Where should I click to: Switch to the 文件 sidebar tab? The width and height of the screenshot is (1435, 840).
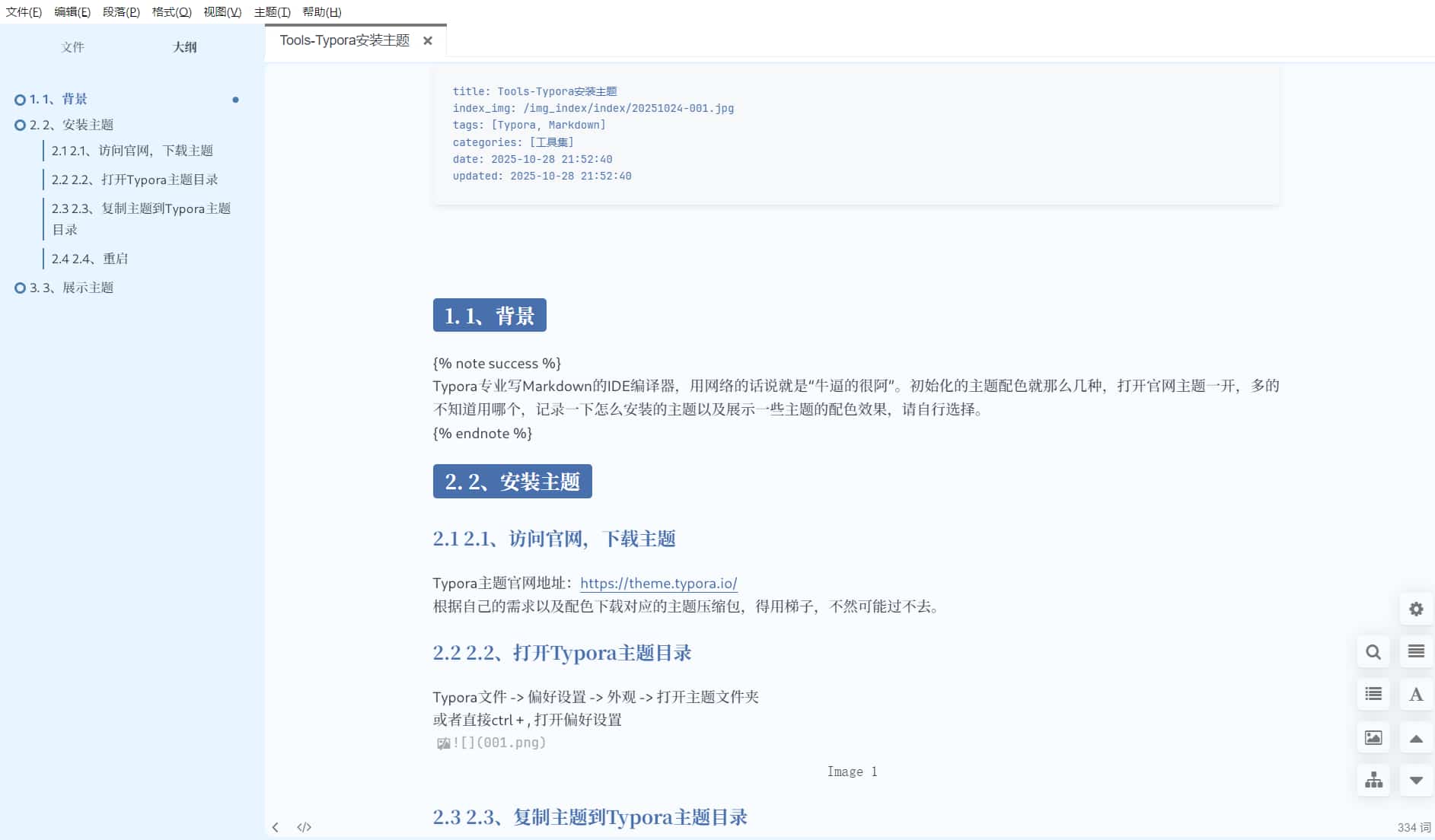pyautogui.click(x=72, y=47)
